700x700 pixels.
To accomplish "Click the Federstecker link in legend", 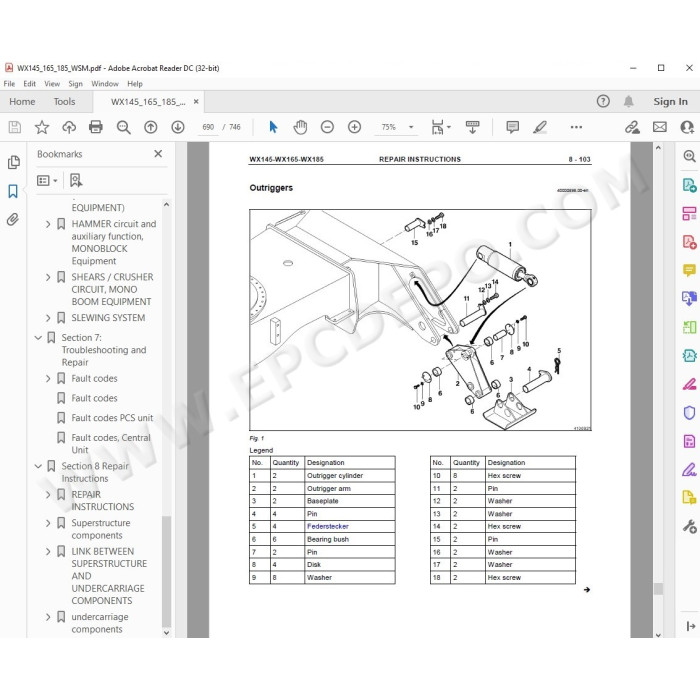I will pyautogui.click(x=328, y=526).
